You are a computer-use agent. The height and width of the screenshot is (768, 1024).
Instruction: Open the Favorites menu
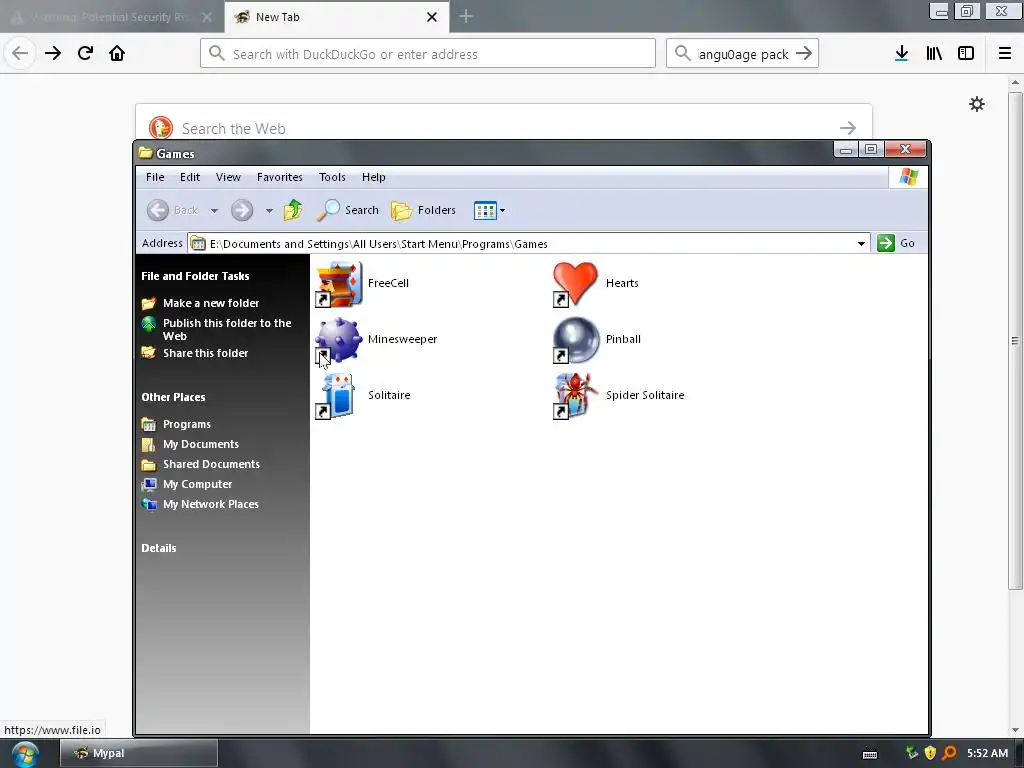(x=280, y=177)
